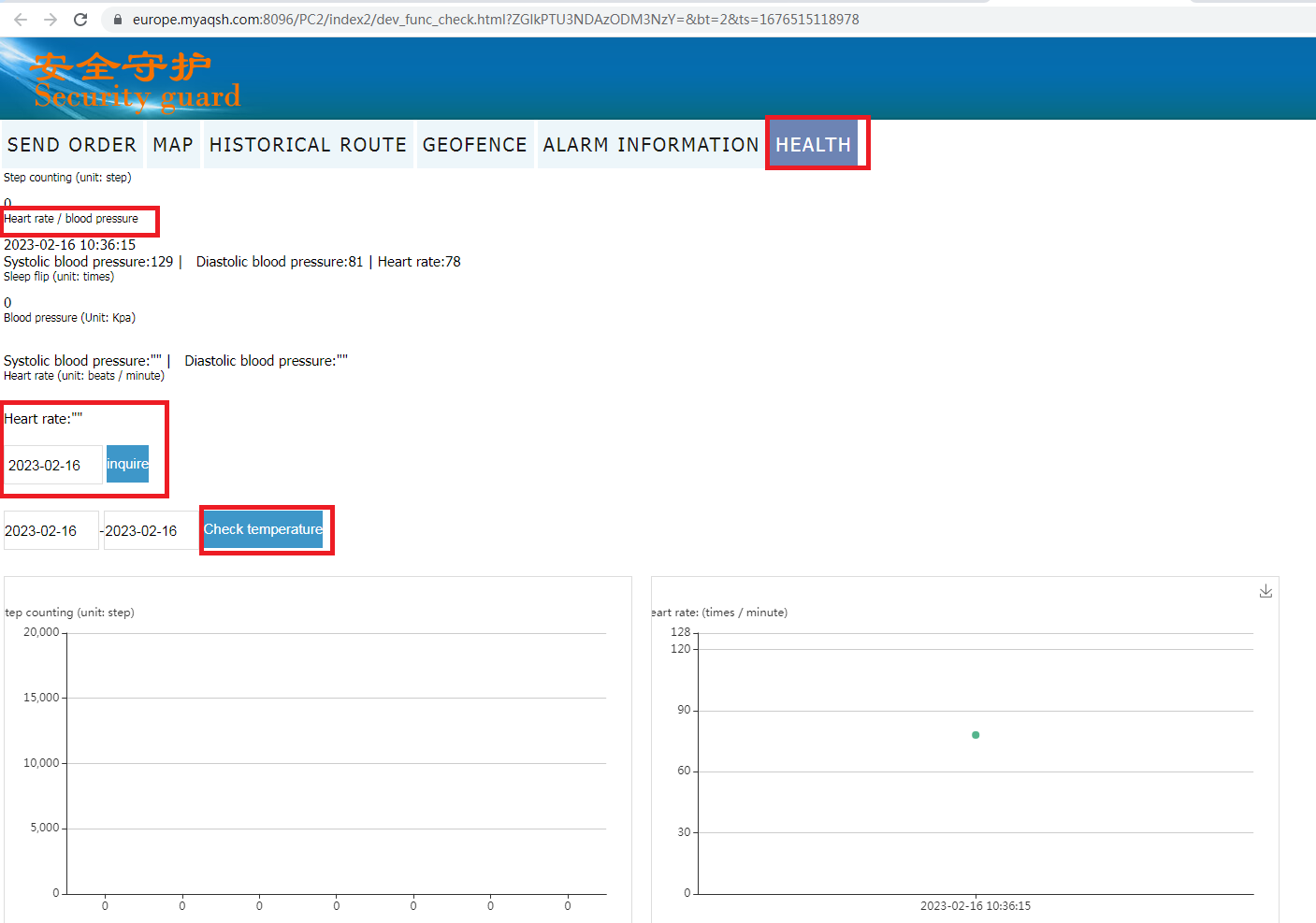Open ALARM INFORMATION tab
The height and width of the screenshot is (923, 1316).
[x=651, y=145]
